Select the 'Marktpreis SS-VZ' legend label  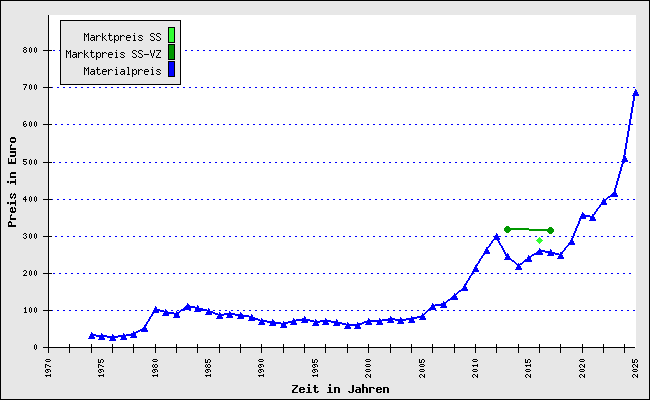pos(113,54)
